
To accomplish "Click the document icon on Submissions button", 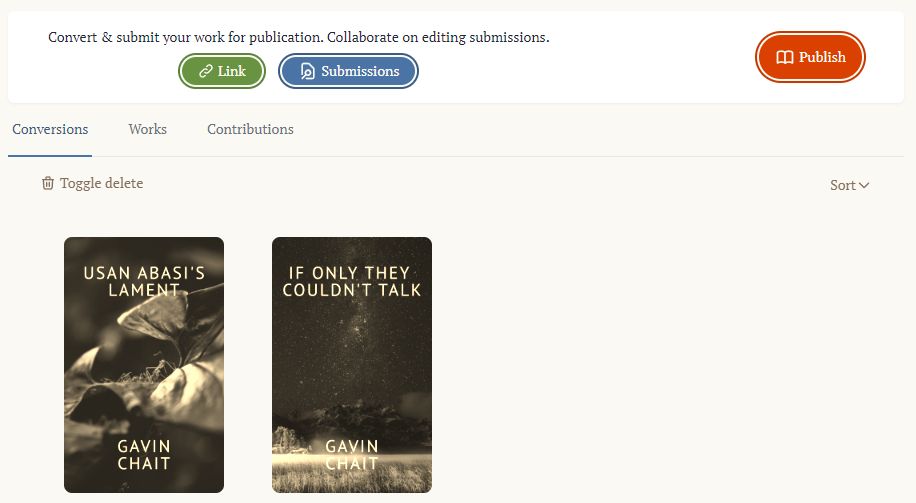I will tap(307, 71).
